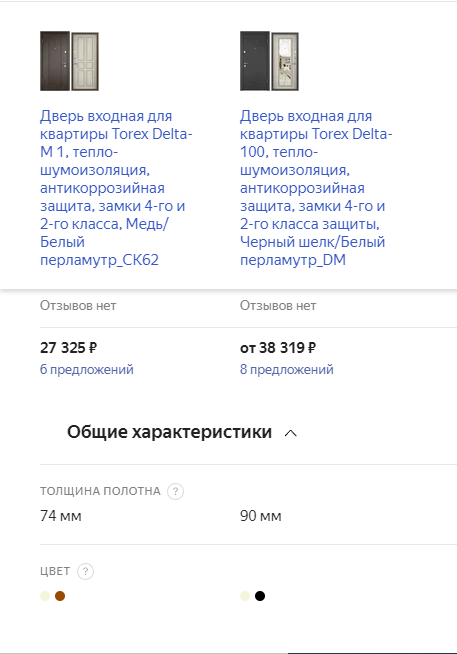Screen dimensions: 457x654
Task: Select beige color swatch under Delta-M 1
Action: (x=45, y=596)
